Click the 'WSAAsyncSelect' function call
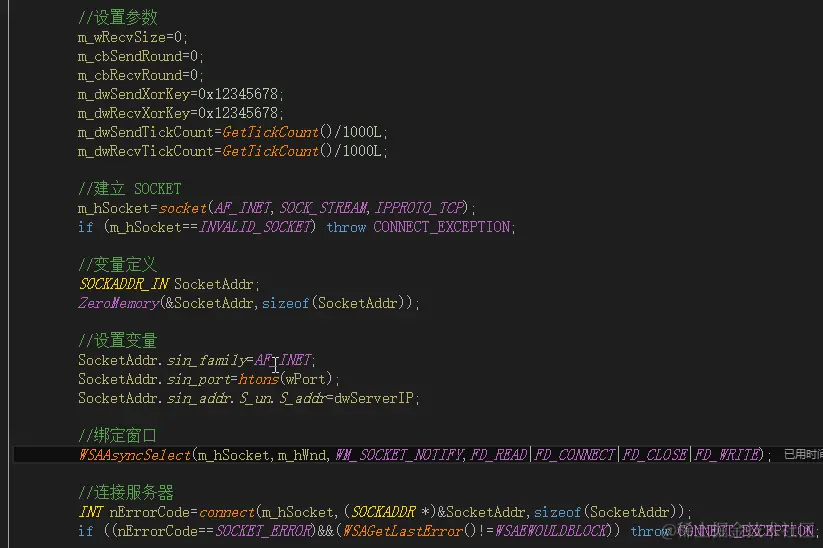Viewport: 823px width, 548px height. point(135,455)
